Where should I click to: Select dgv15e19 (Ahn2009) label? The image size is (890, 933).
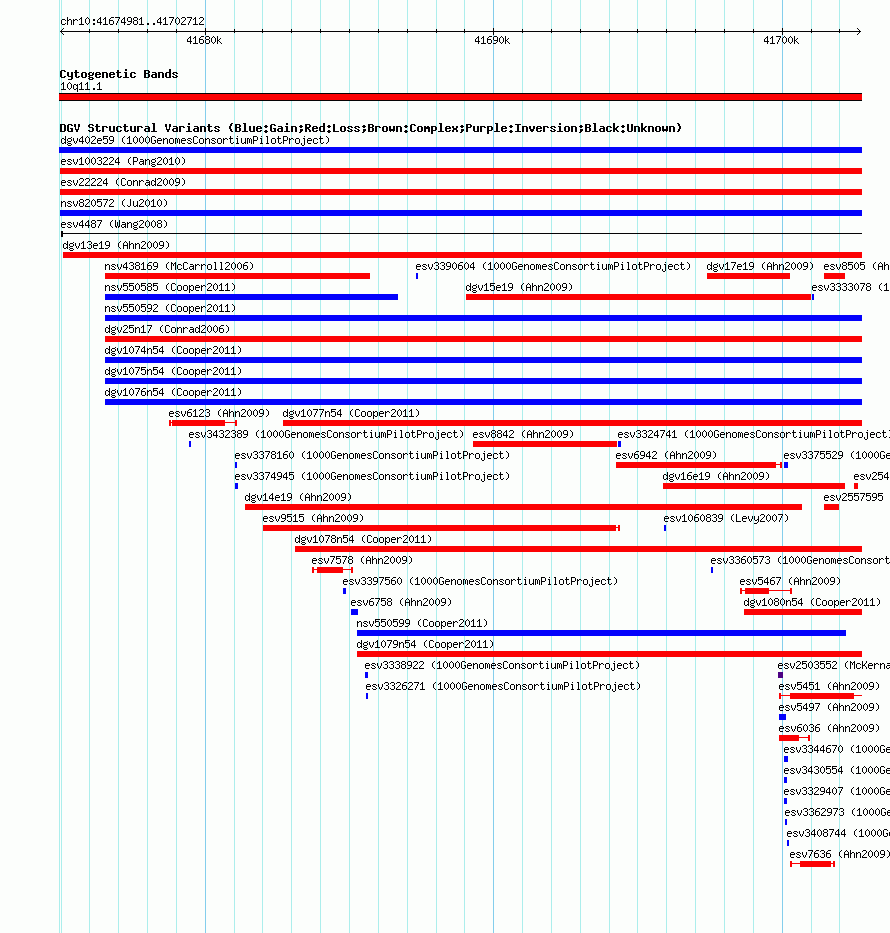(519, 287)
